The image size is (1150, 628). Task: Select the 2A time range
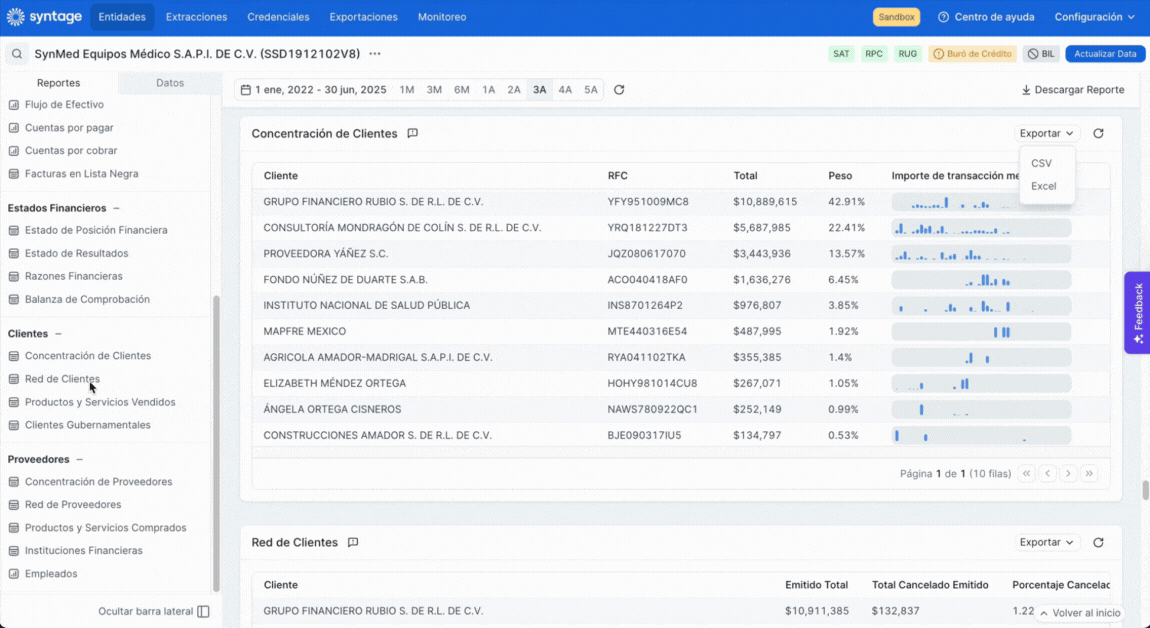coord(514,90)
